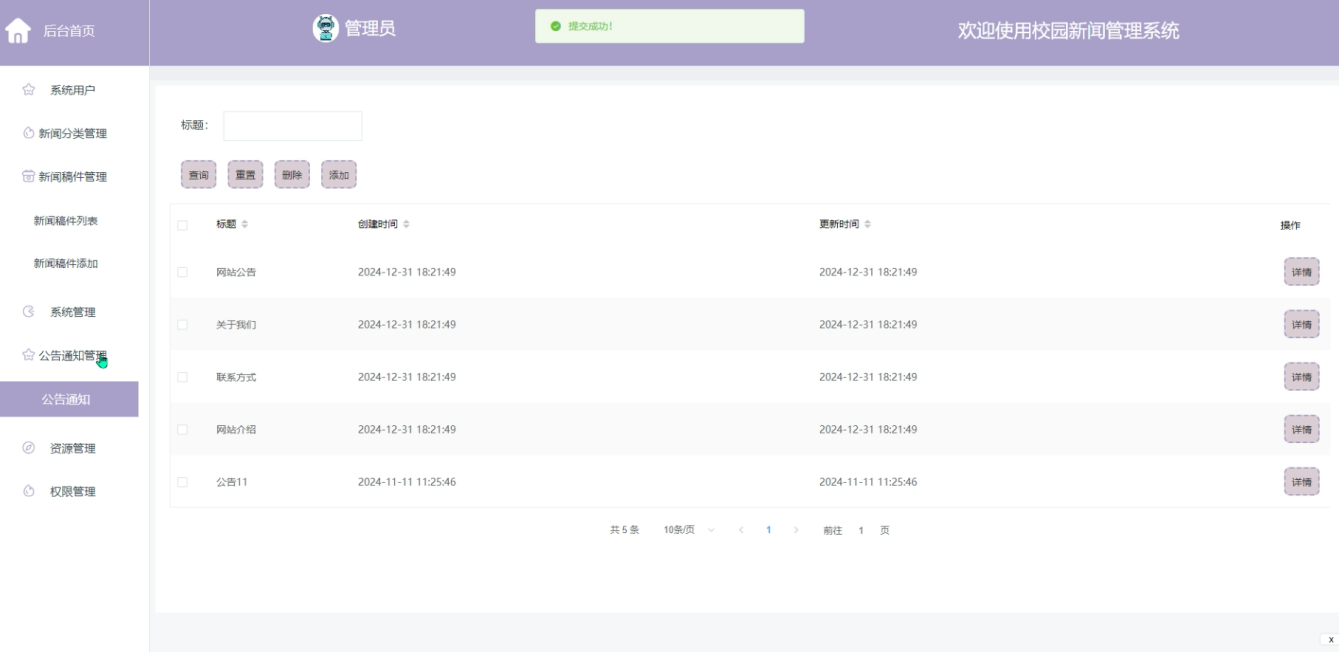Click the icon beside 新闻分类管理
The width and height of the screenshot is (1339, 652).
click(28, 134)
